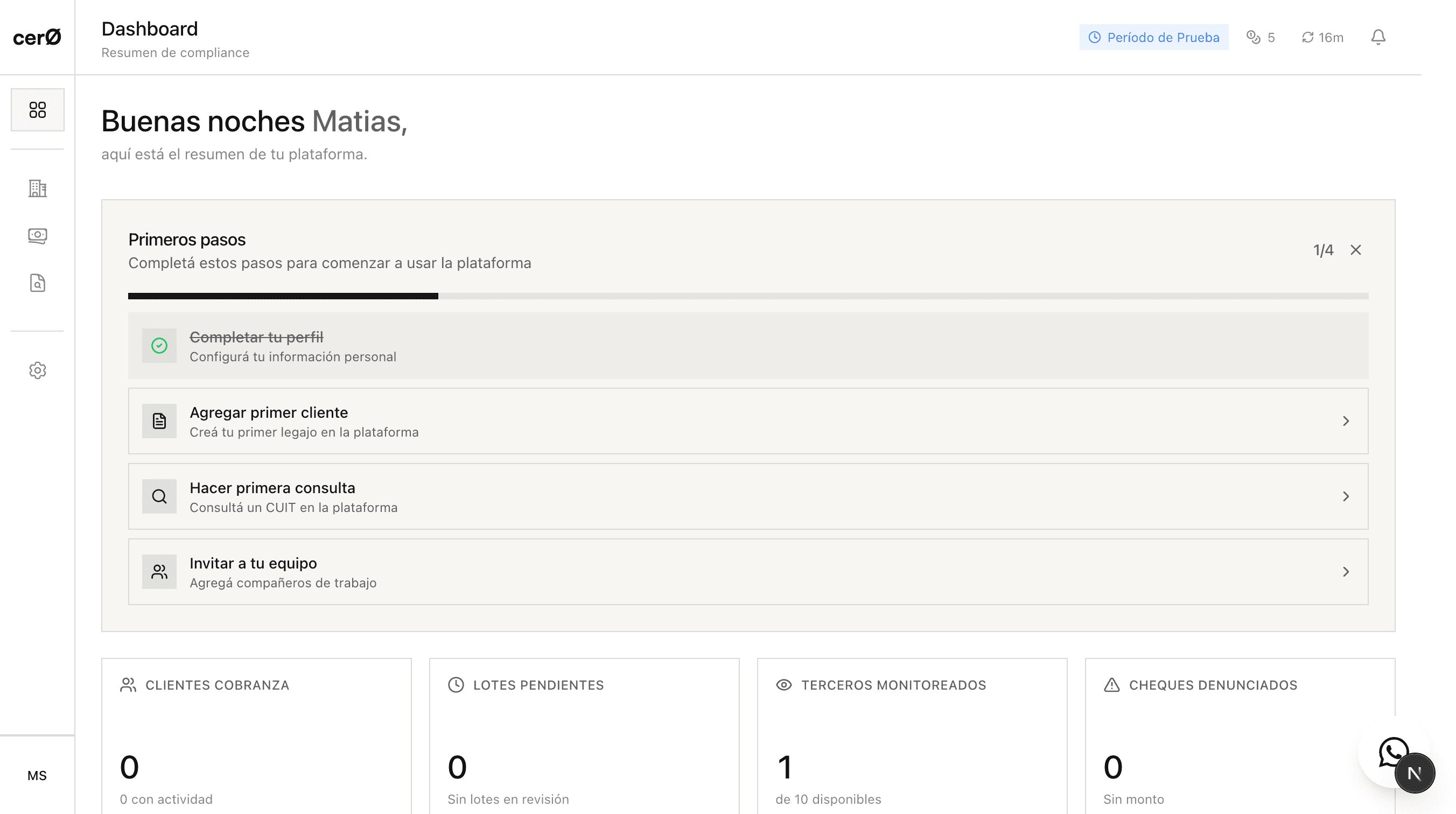Open notifications with the bell icon
Viewport: 1456px width, 814px height.
(x=1378, y=37)
